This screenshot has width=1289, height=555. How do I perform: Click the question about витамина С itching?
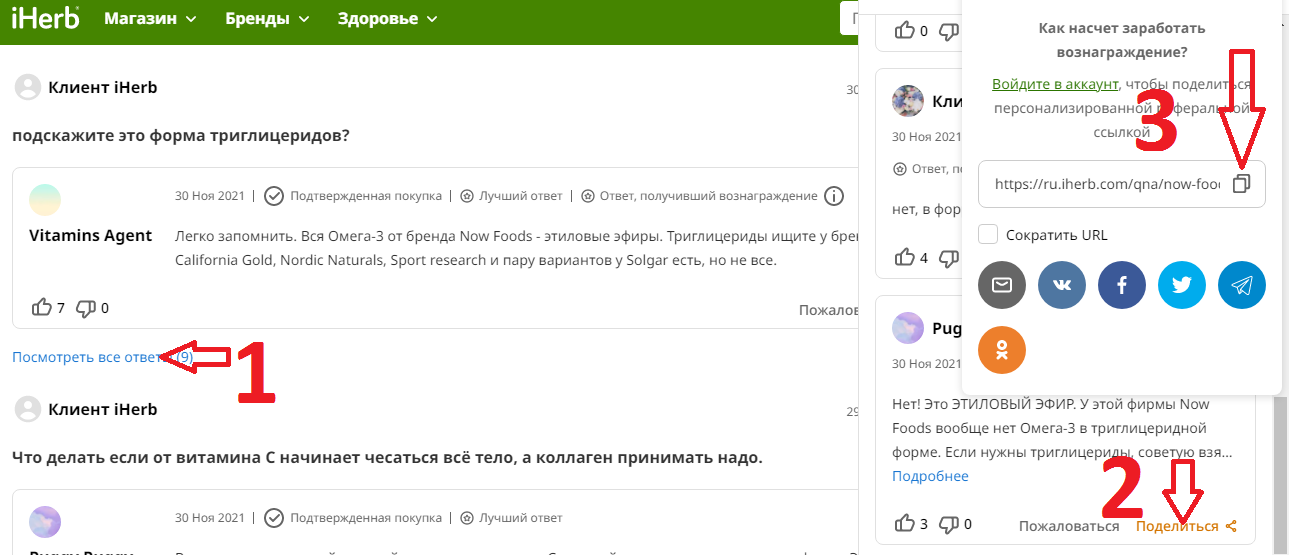387,458
